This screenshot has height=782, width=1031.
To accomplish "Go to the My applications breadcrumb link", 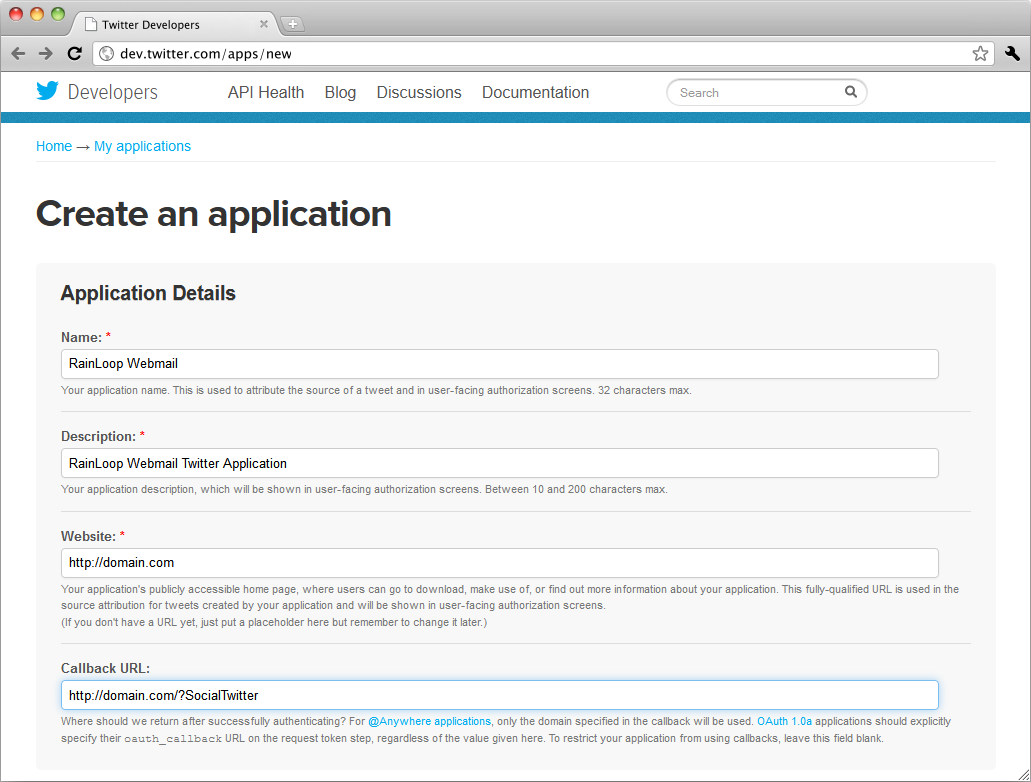I will [x=142, y=146].
